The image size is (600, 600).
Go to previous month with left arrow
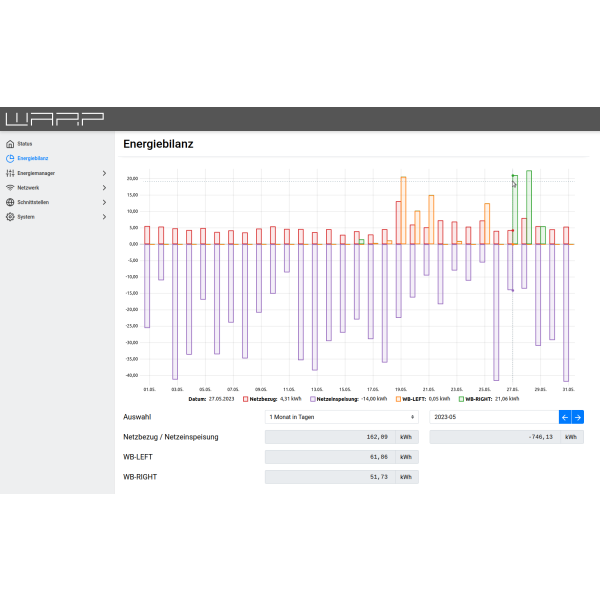565,417
